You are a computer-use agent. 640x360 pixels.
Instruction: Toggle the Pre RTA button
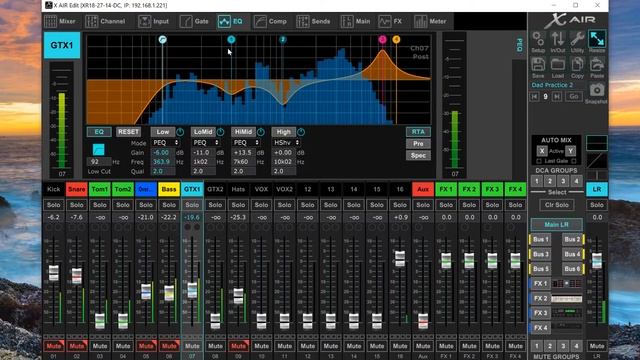418,144
